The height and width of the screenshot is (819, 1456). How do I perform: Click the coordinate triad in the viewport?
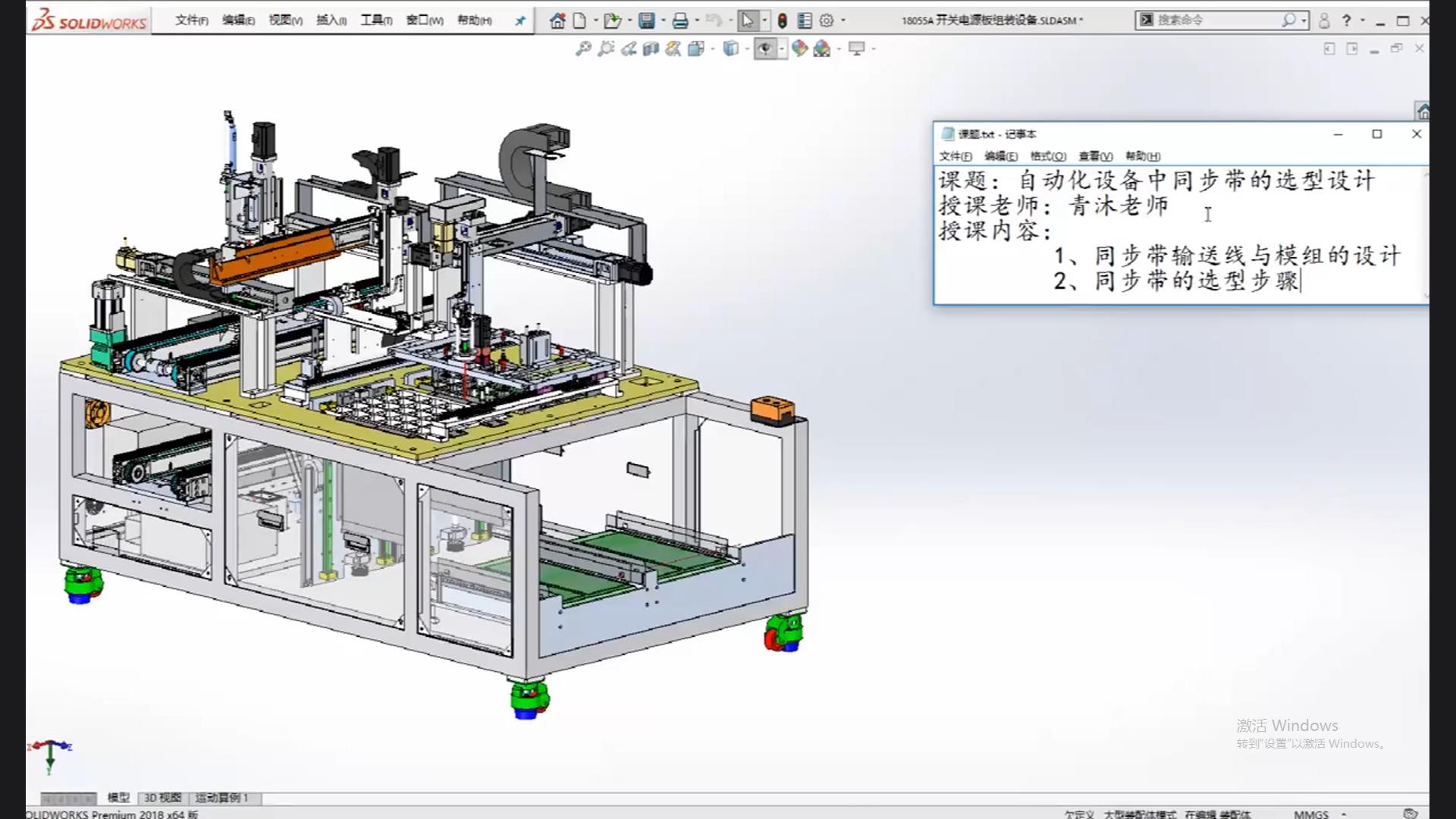pos(50,756)
